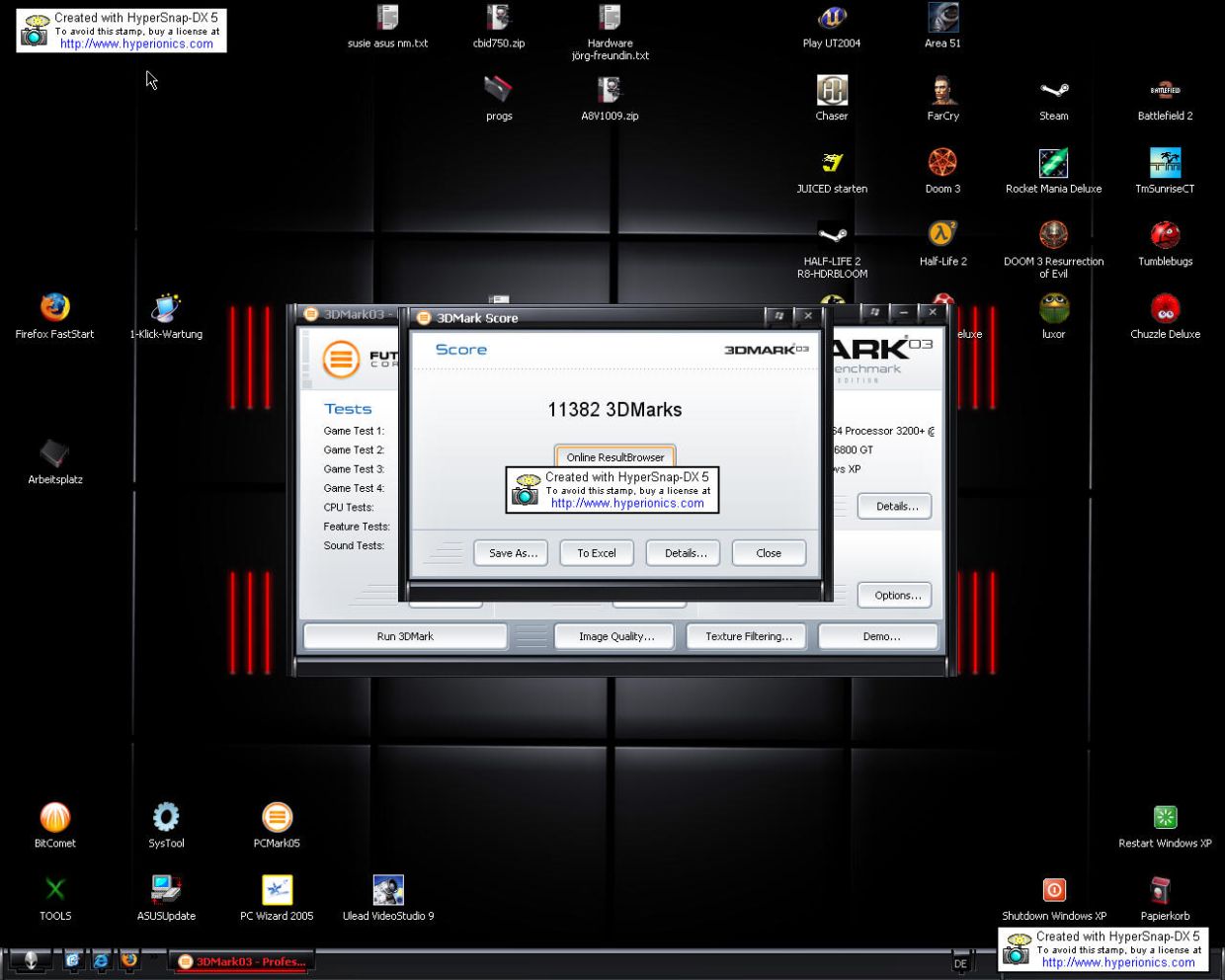Screen dimensions: 1225x980
Task: Launch Tumblebugs game icon
Action: [x=1165, y=235]
